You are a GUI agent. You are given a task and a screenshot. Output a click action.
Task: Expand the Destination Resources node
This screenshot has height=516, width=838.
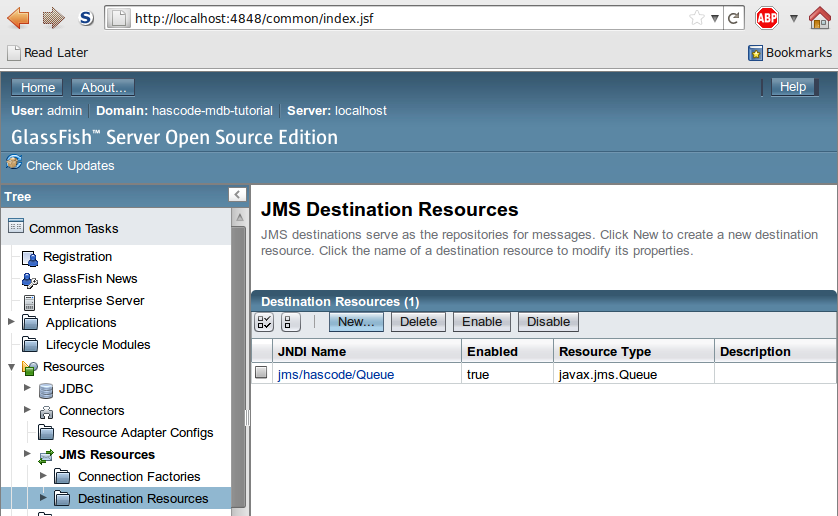43,497
